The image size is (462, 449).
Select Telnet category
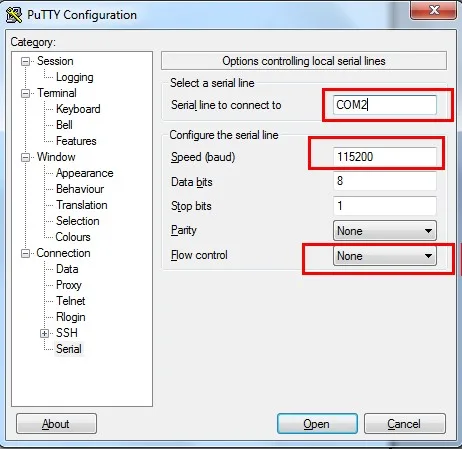(70, 301)
